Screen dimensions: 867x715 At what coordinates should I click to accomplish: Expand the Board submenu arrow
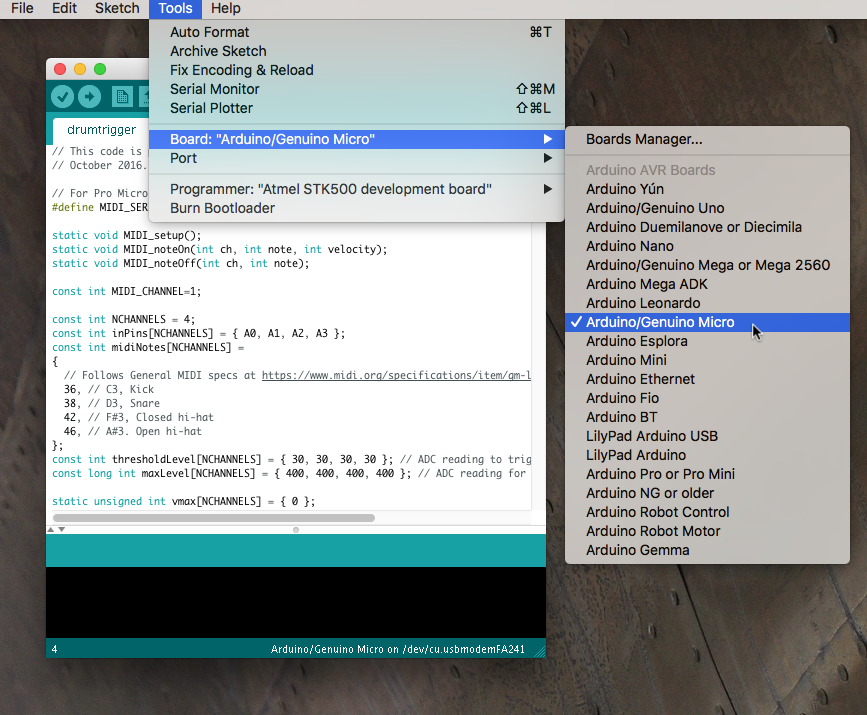pyautogui.click(x=547, y=139)
